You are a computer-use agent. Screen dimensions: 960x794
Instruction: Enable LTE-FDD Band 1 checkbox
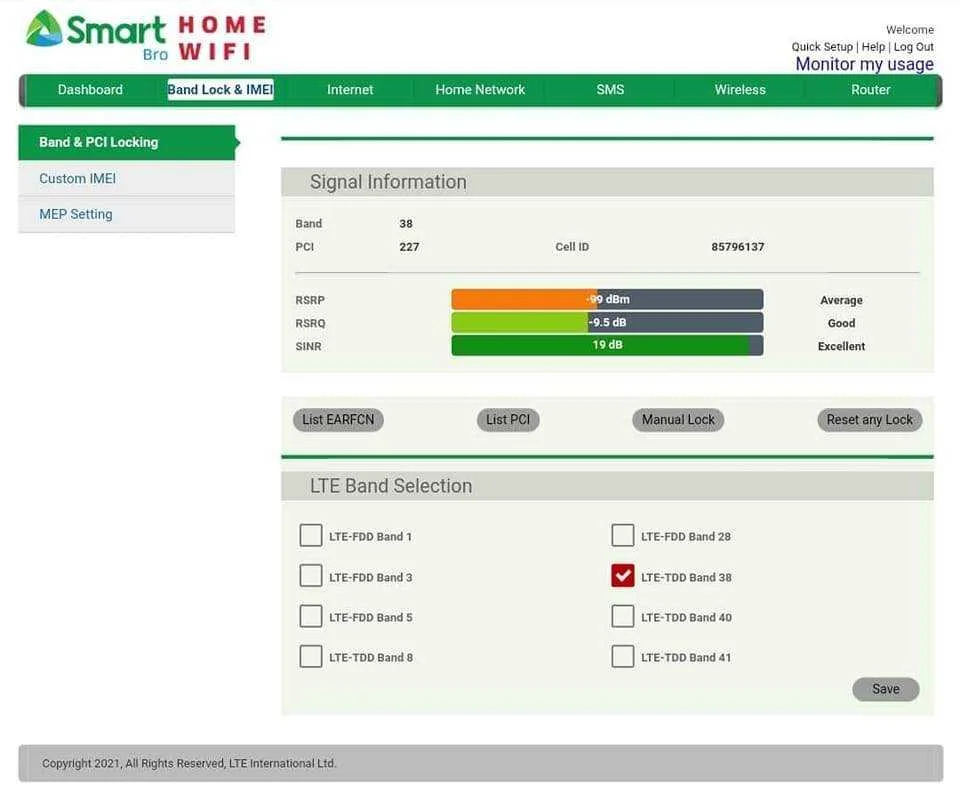pyautogui.click(x=311, y=535)
